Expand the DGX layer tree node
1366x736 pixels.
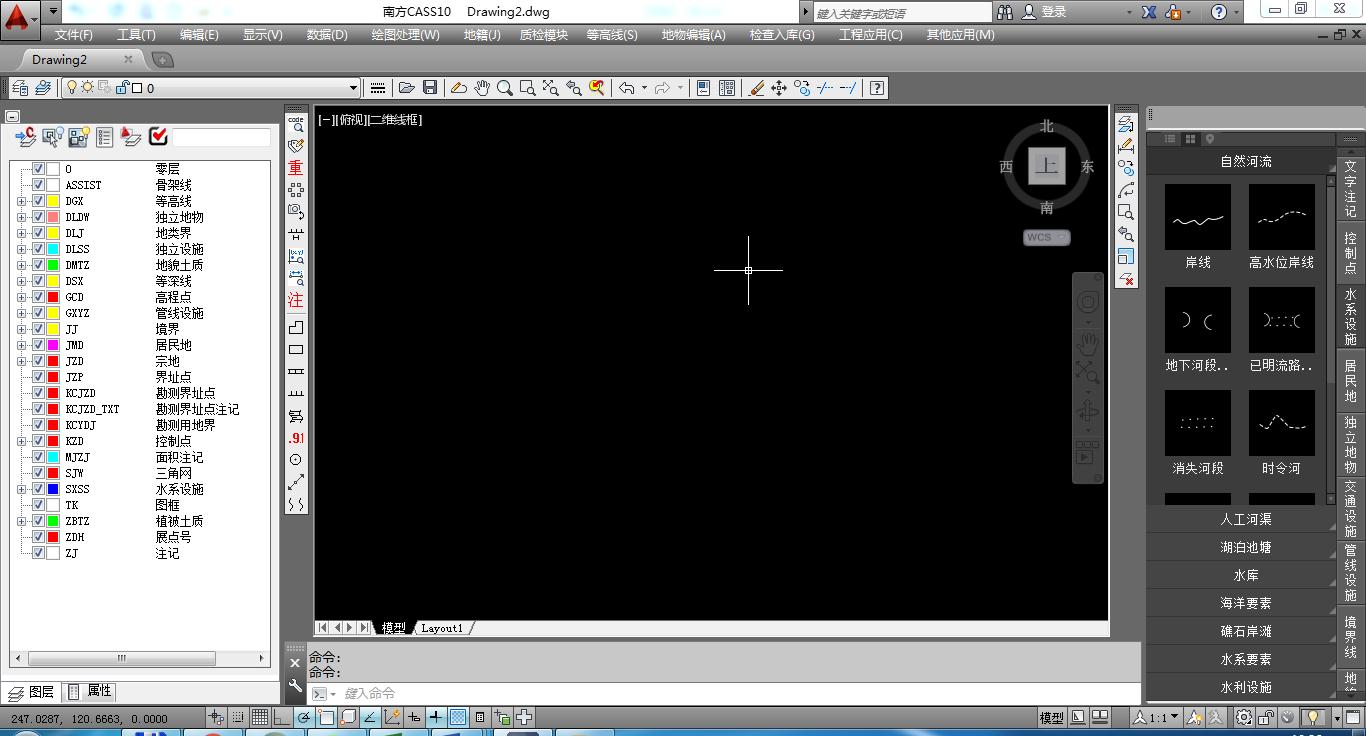point(21,201)
